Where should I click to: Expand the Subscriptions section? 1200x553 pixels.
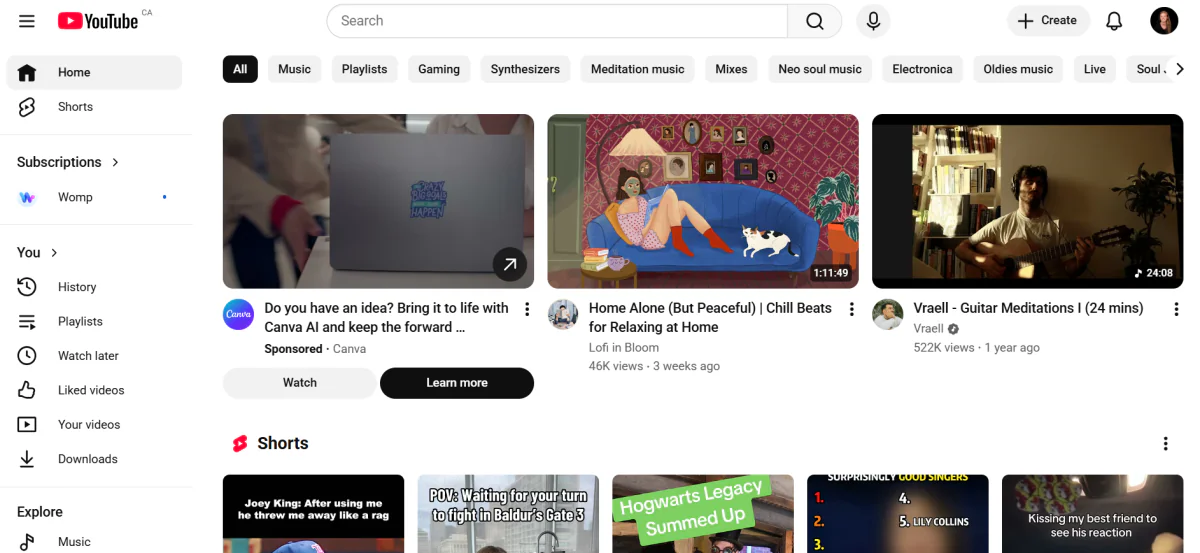click(x=68, y=162)
